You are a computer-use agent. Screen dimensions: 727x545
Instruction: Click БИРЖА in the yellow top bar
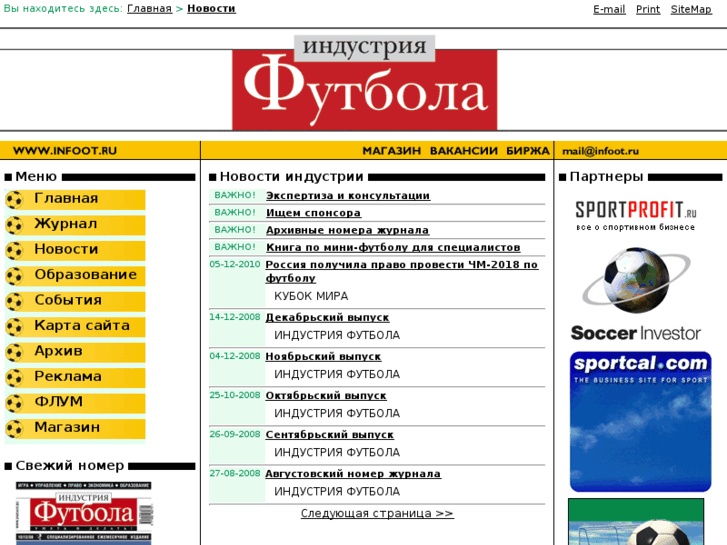click(528, 151)
